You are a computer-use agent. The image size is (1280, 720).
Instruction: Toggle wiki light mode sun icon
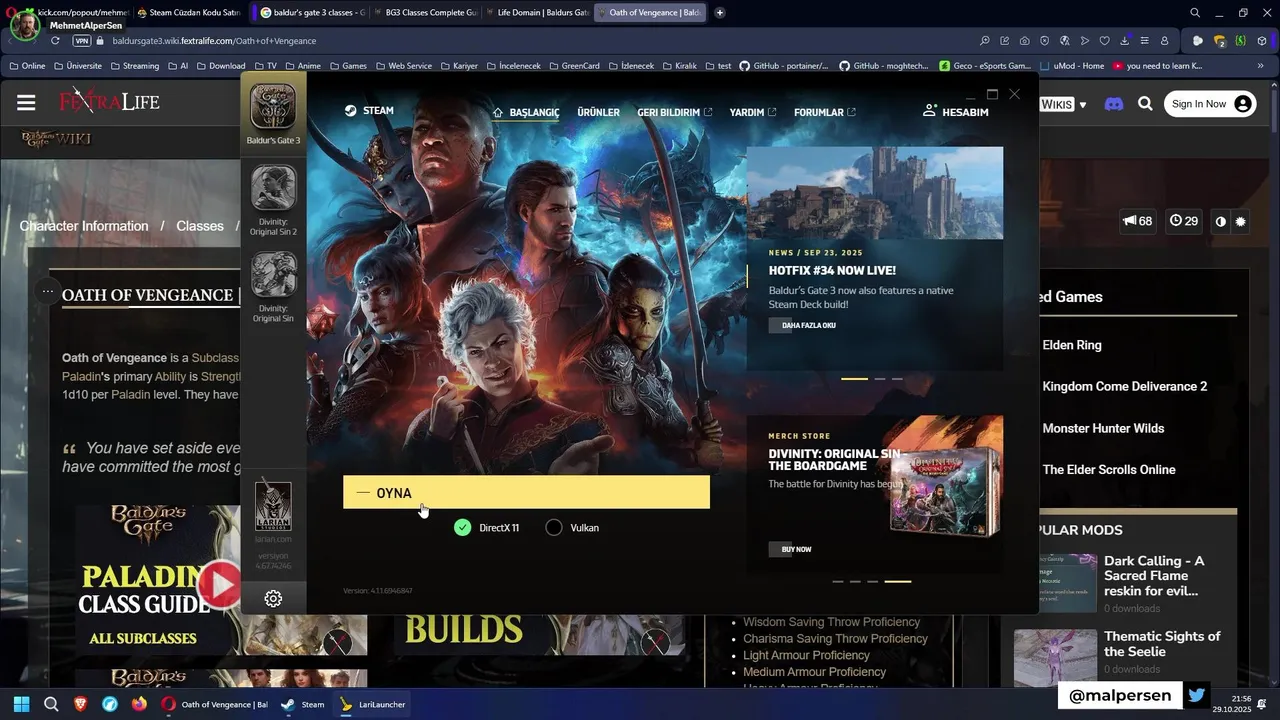coord(1241,222)
